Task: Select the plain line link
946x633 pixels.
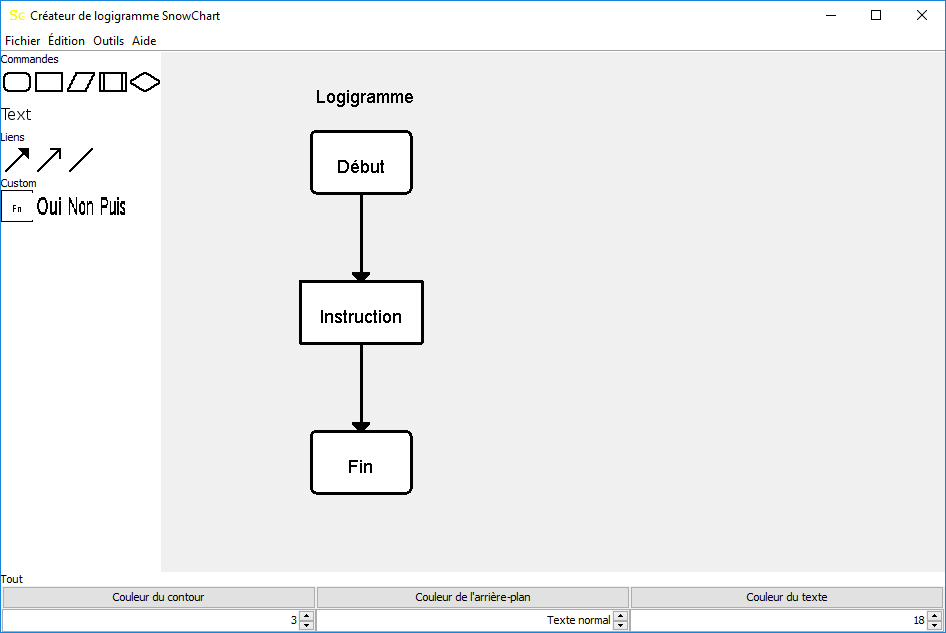Action: [x=81, y=160]
